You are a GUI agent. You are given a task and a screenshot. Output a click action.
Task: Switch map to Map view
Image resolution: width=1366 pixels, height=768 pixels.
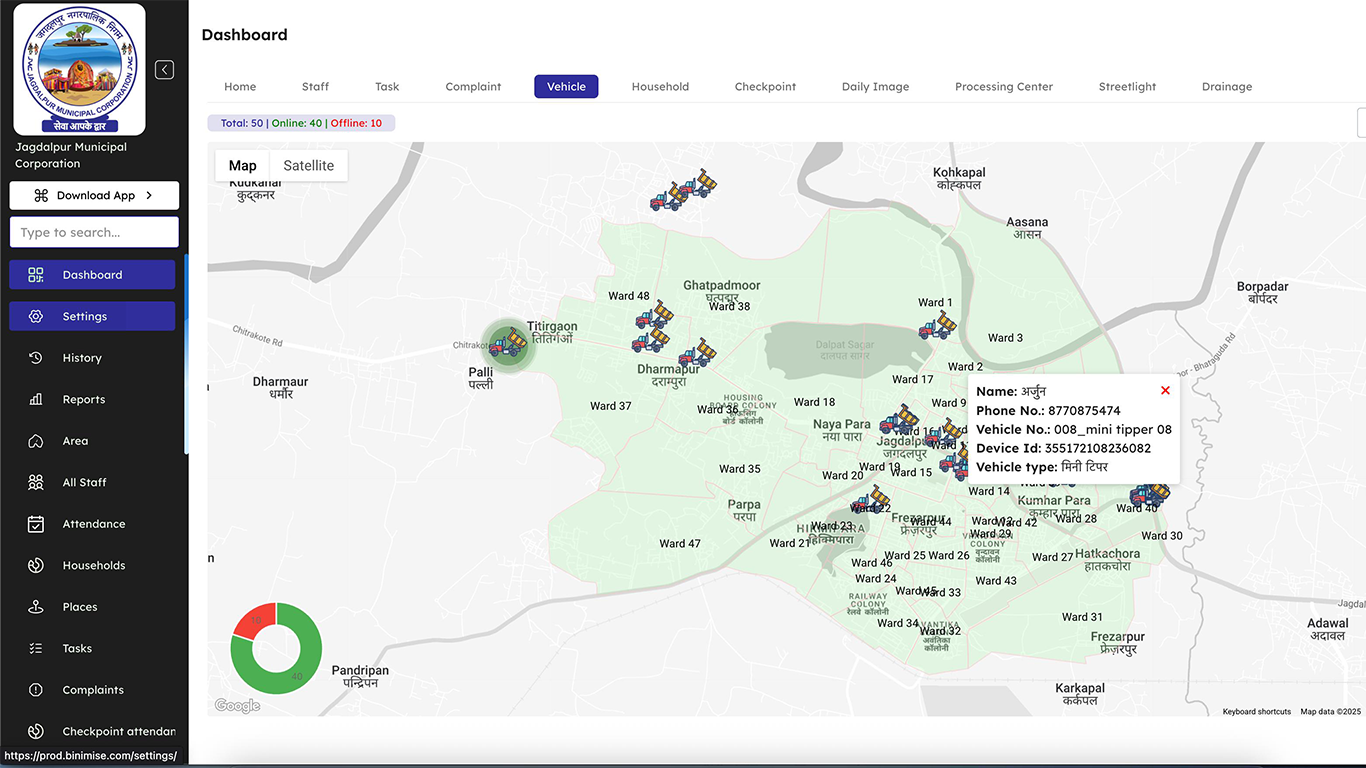(x=242, y=166)
